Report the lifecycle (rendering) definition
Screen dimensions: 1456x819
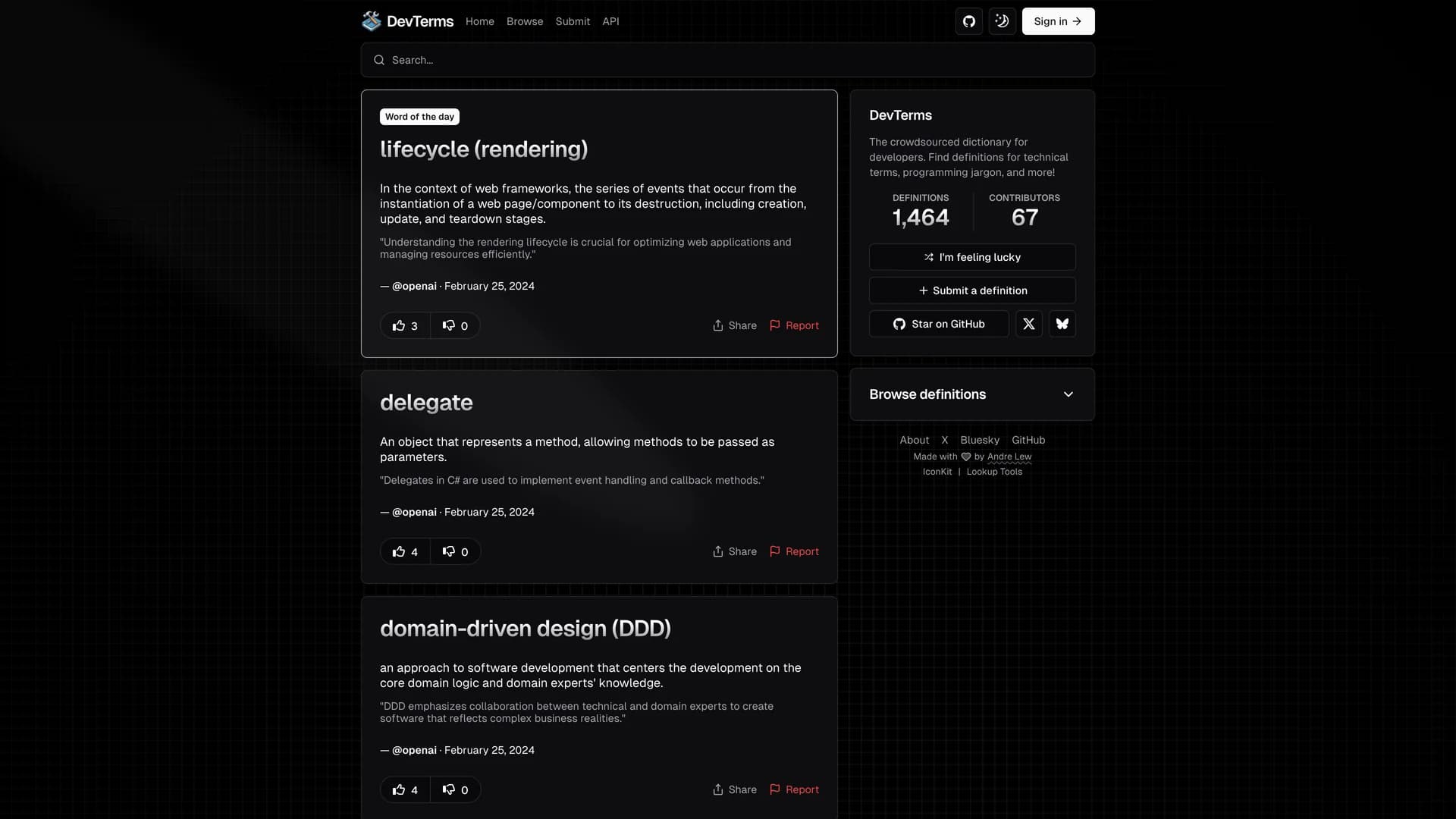coord(794,325)
